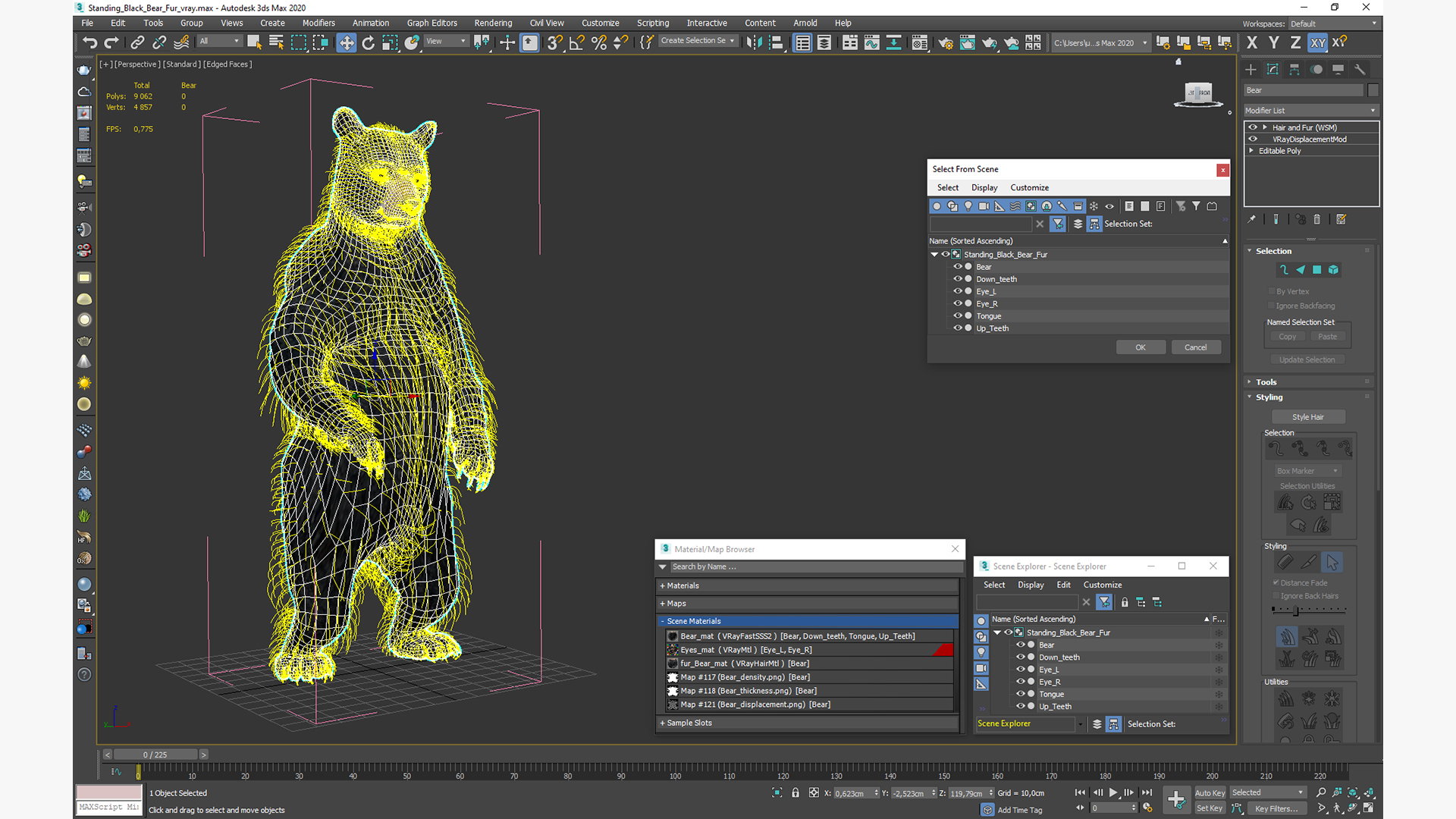
Task: Open the Modifier List dropdown
Action: (1310, 111)
